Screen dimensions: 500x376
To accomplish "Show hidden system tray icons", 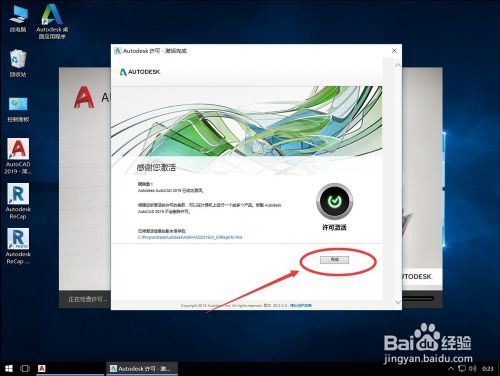I will tap(451, 369).
